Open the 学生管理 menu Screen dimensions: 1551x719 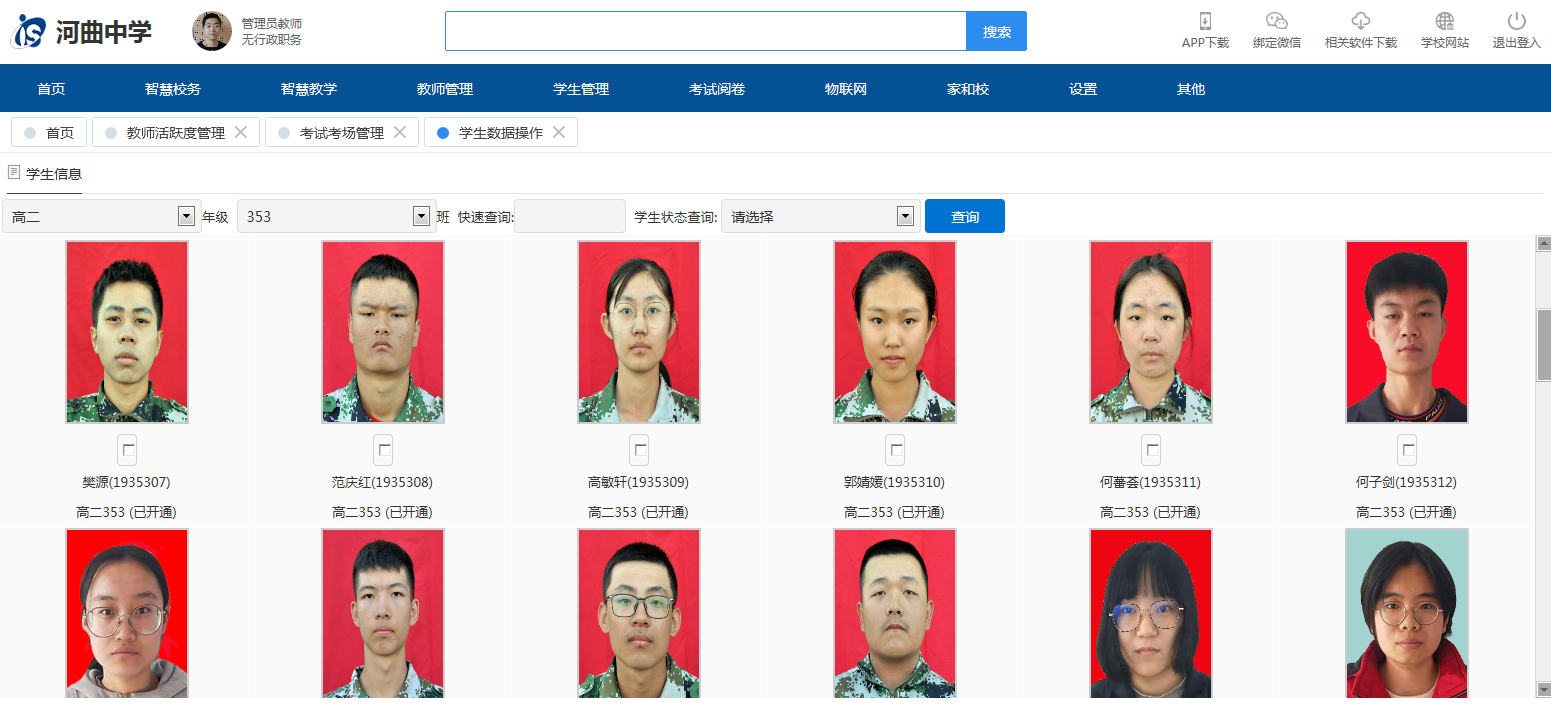(581, 89)
